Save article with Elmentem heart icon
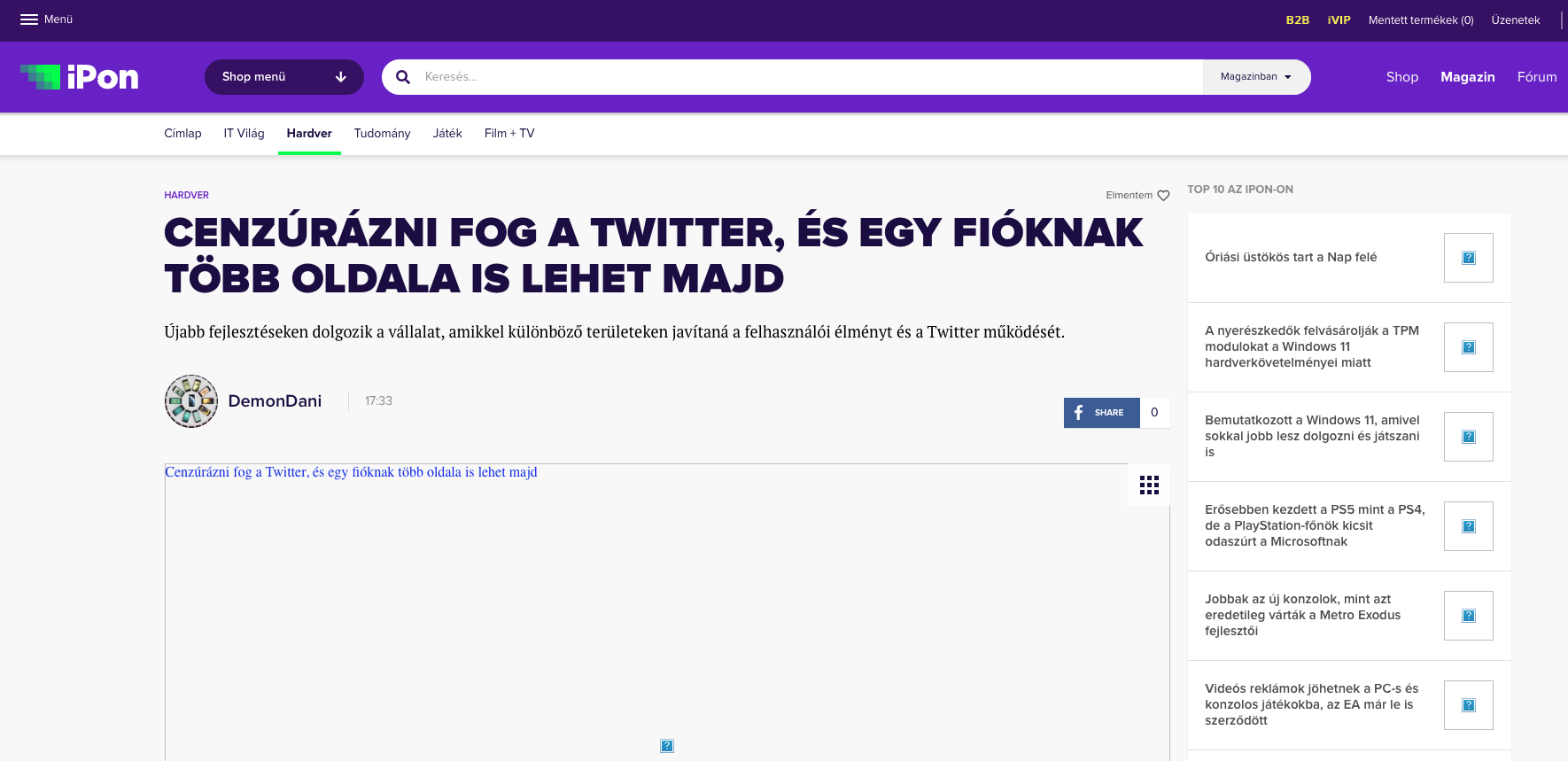This screenshot has width=1568, height=761. point(1163,196)
